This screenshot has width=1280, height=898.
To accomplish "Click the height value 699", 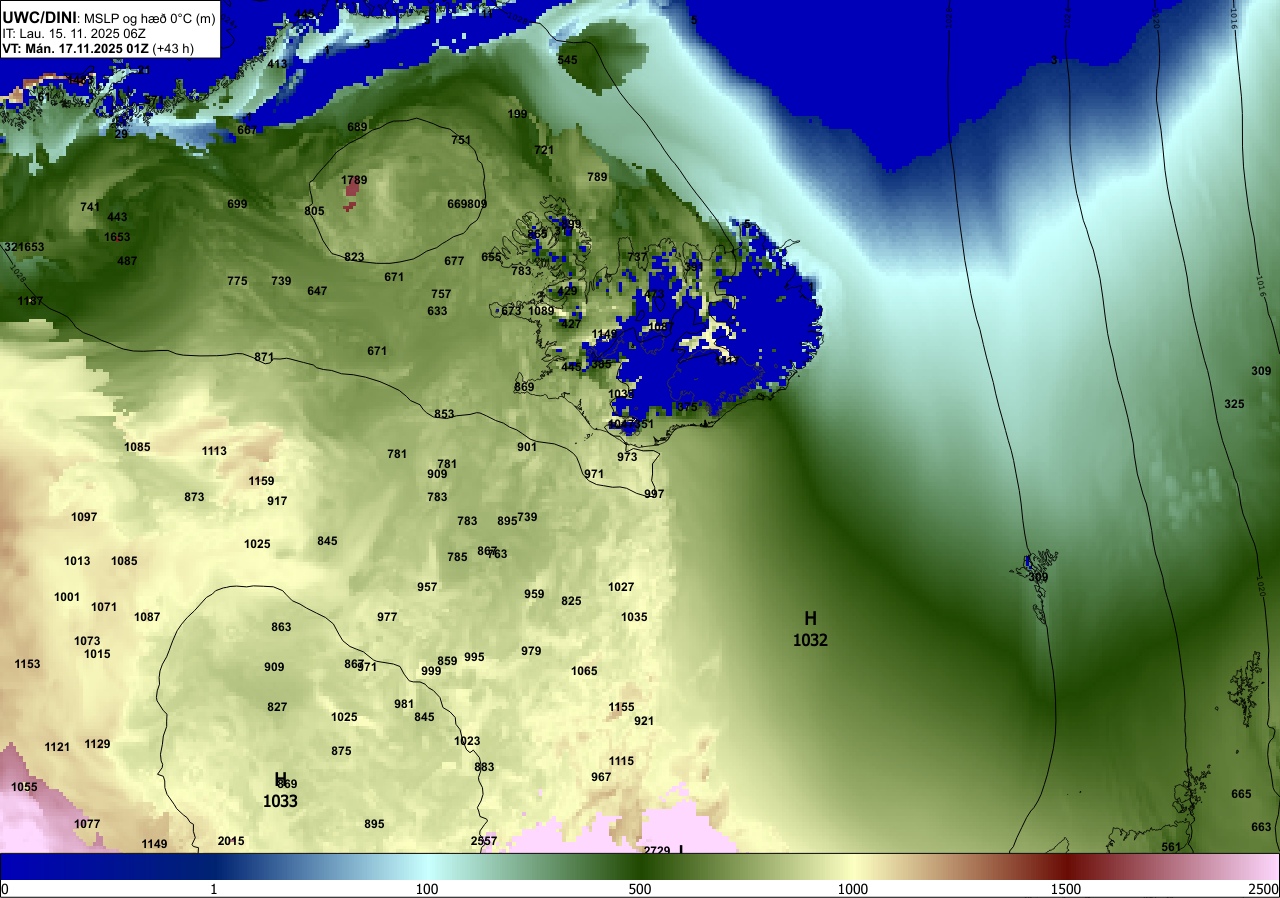I will point(237,204).
